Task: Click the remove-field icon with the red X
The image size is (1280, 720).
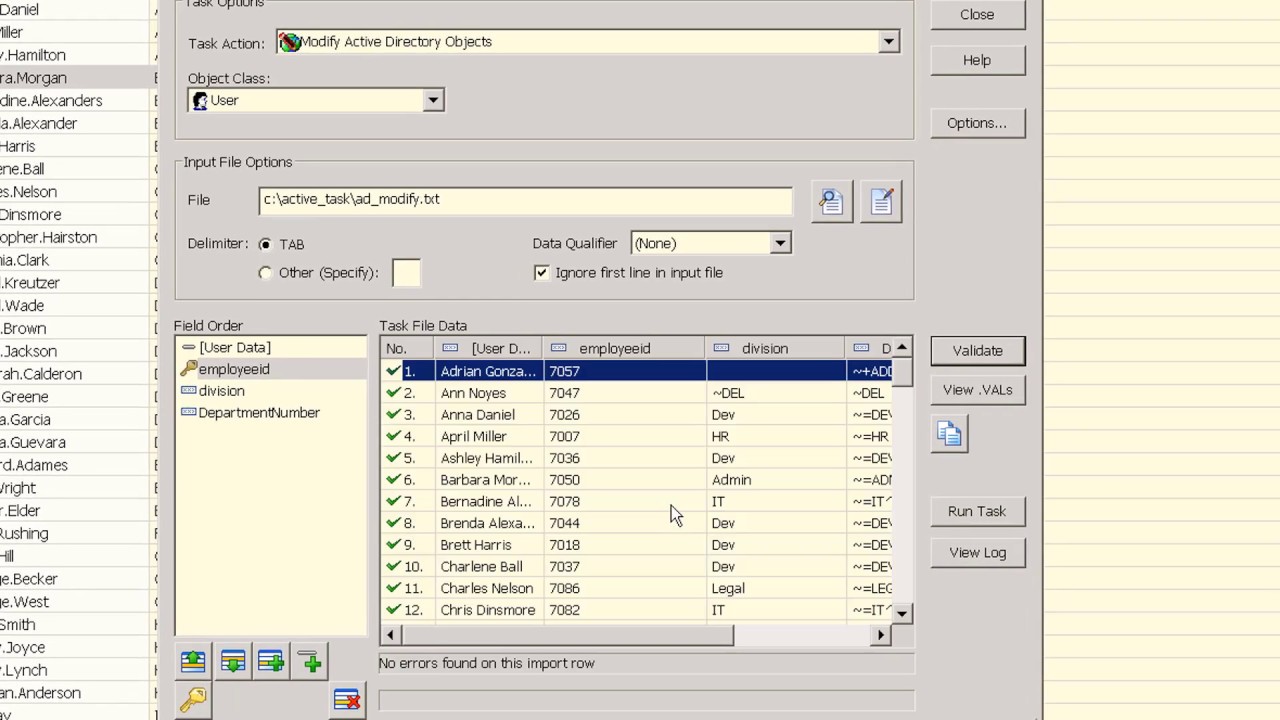Action: pos(346,700)
